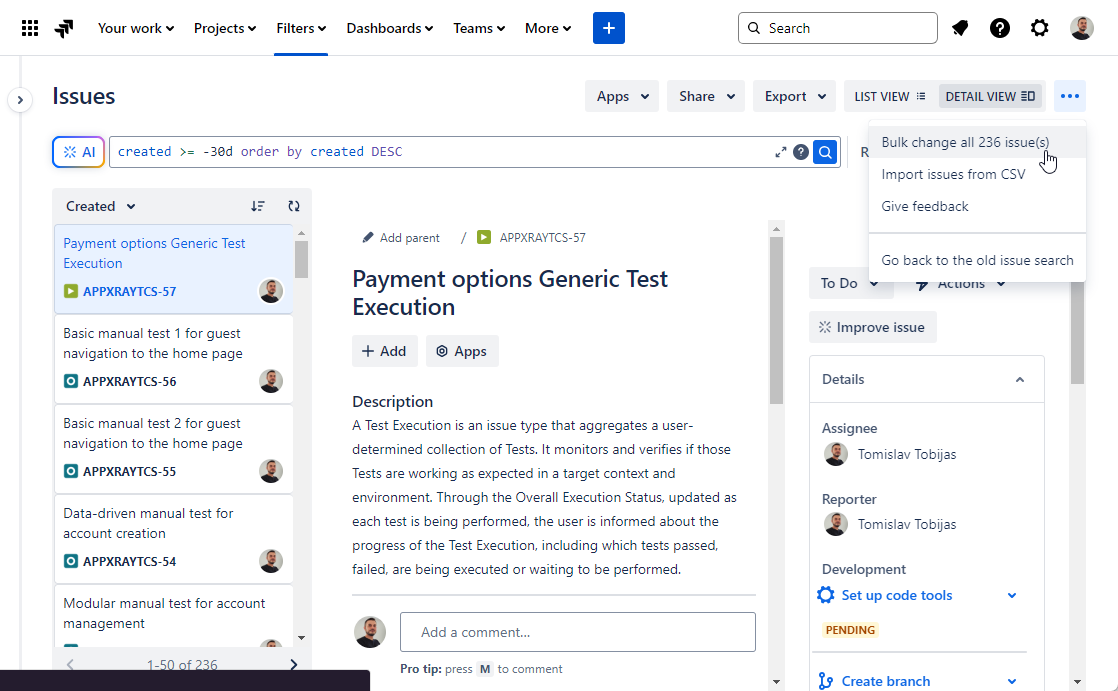The height and width of the screenshot is (691, 1118).
Task: Open the notifications bell
Action: click(x=960, y=27)
